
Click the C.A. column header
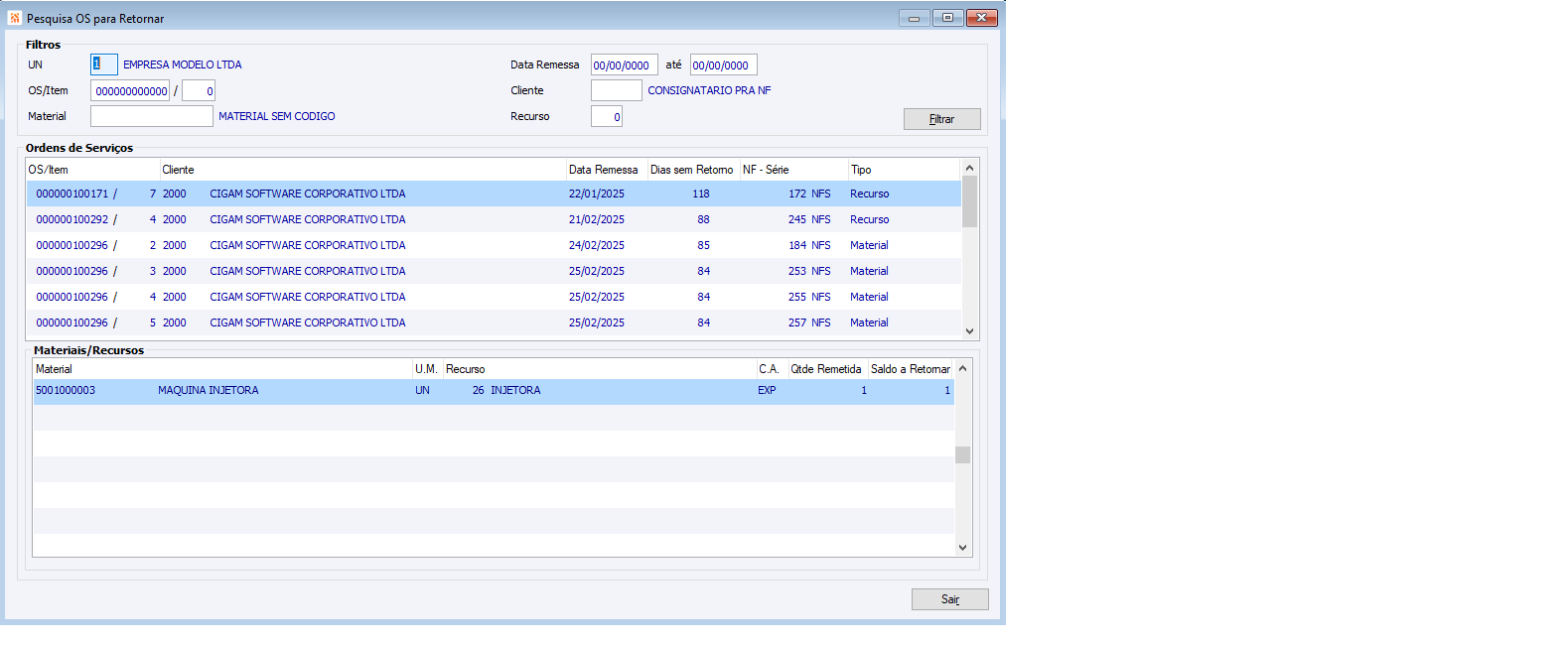pyautogui.click(x=772, y=369)
